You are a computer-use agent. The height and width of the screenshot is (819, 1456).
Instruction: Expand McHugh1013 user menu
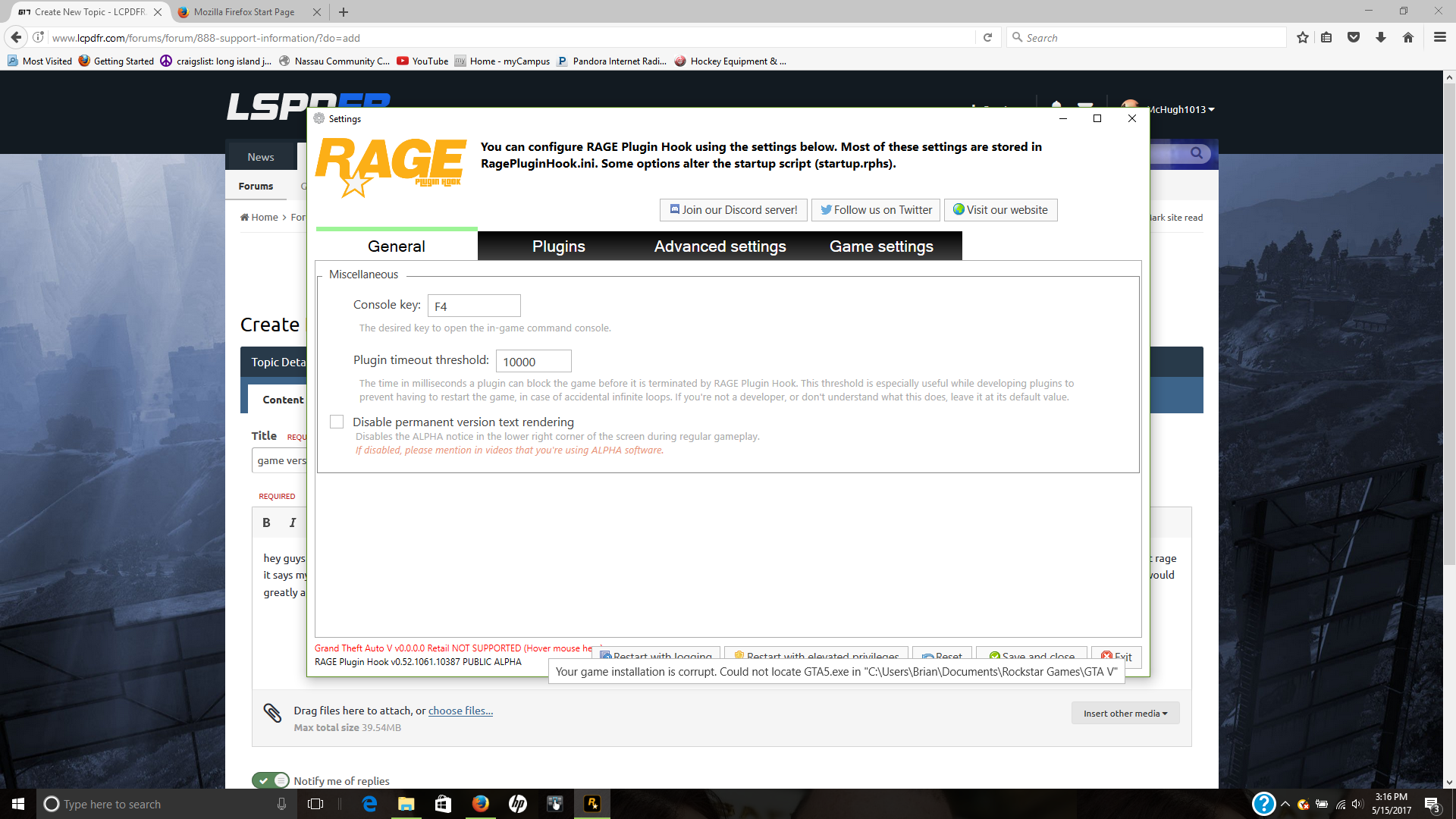1181,109
